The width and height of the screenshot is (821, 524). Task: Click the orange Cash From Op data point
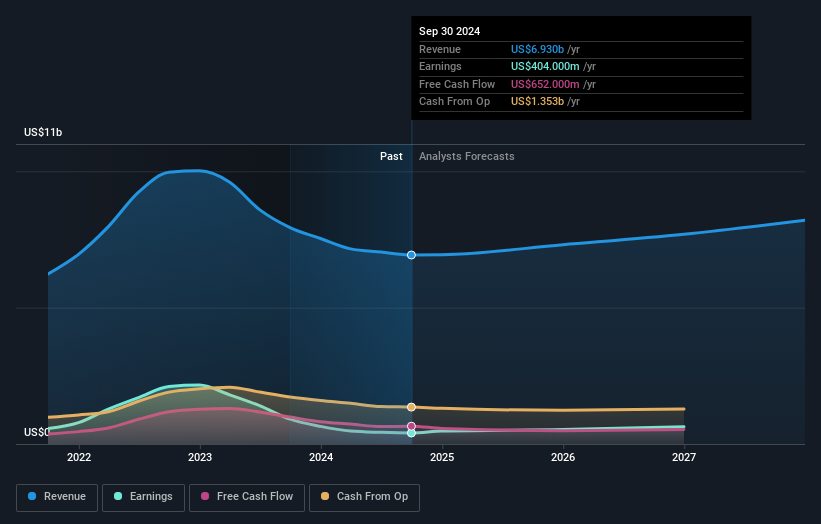pyautogui.click(x=412, y=407)
